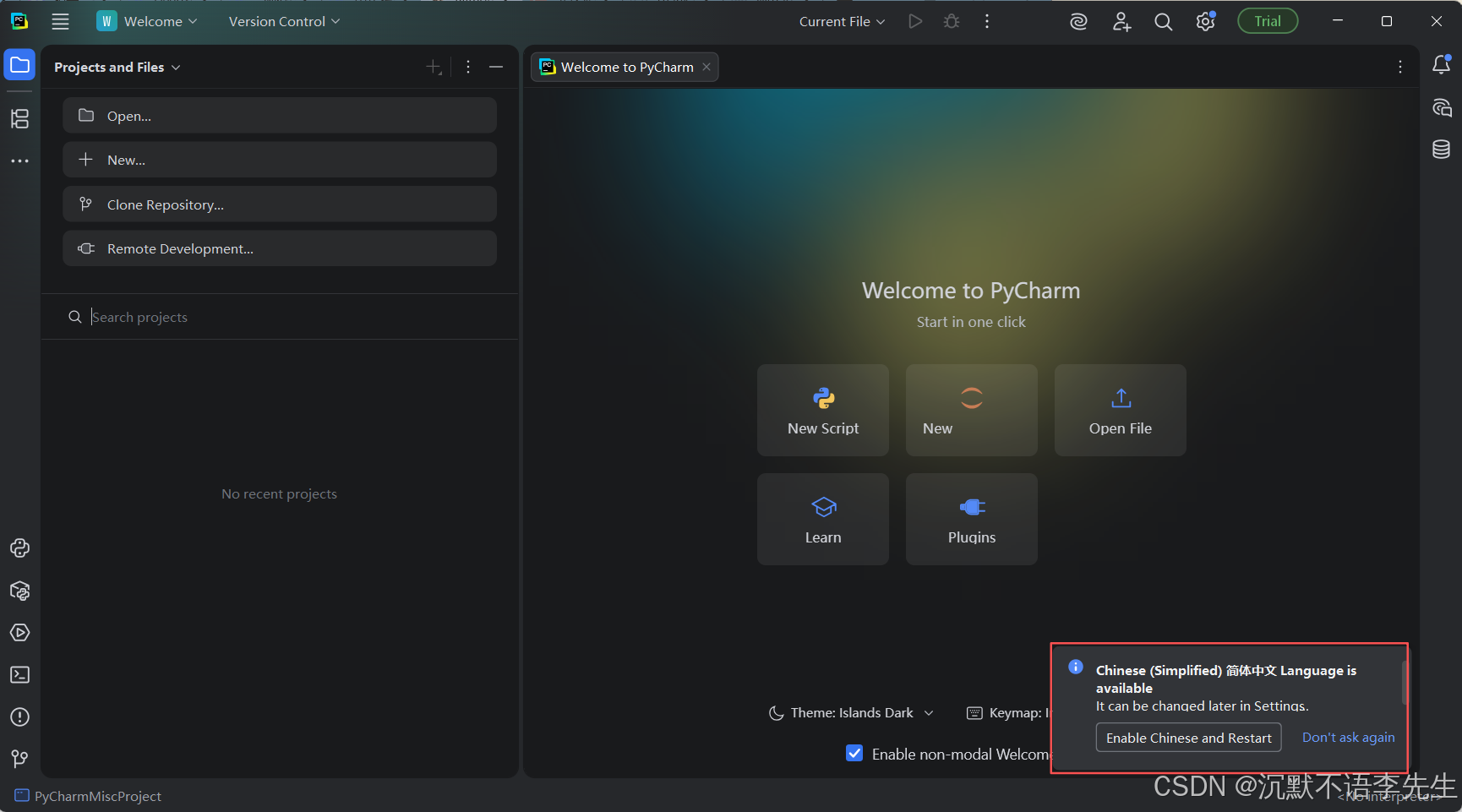This screenshot has height=812, width=1462.
Task: Click the Open File tile
Action: 1121,411
